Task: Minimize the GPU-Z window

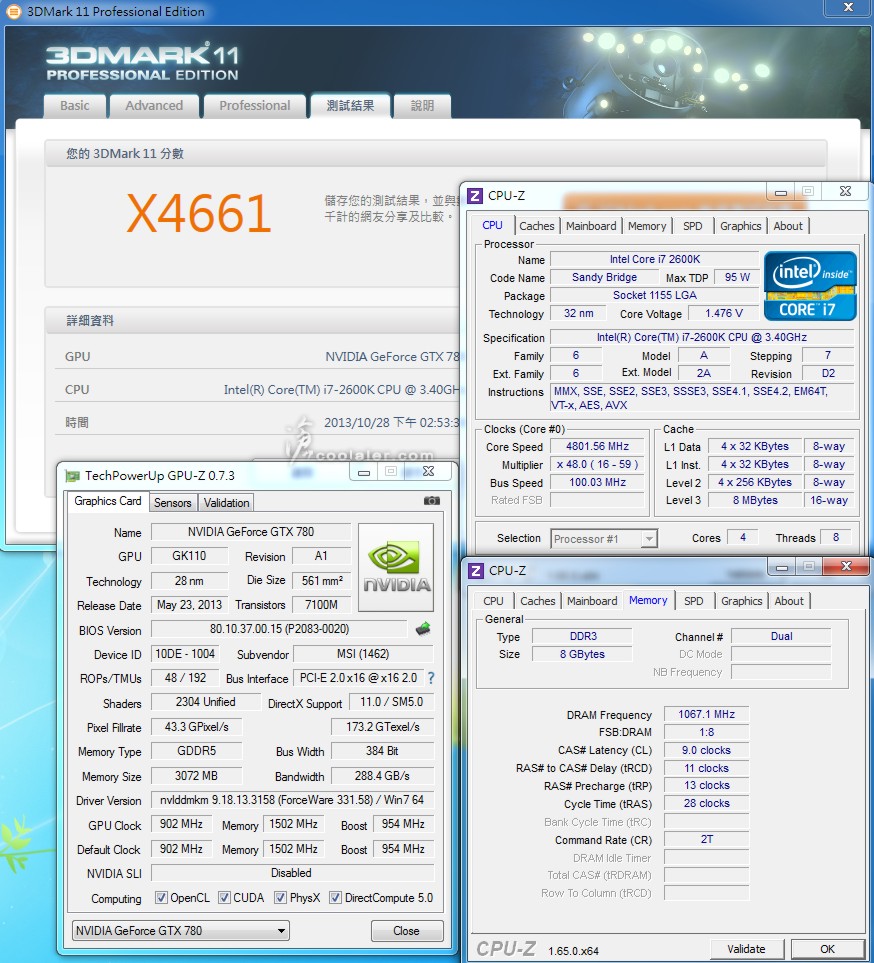Action: pyautogui.click(x=364, y=472)
